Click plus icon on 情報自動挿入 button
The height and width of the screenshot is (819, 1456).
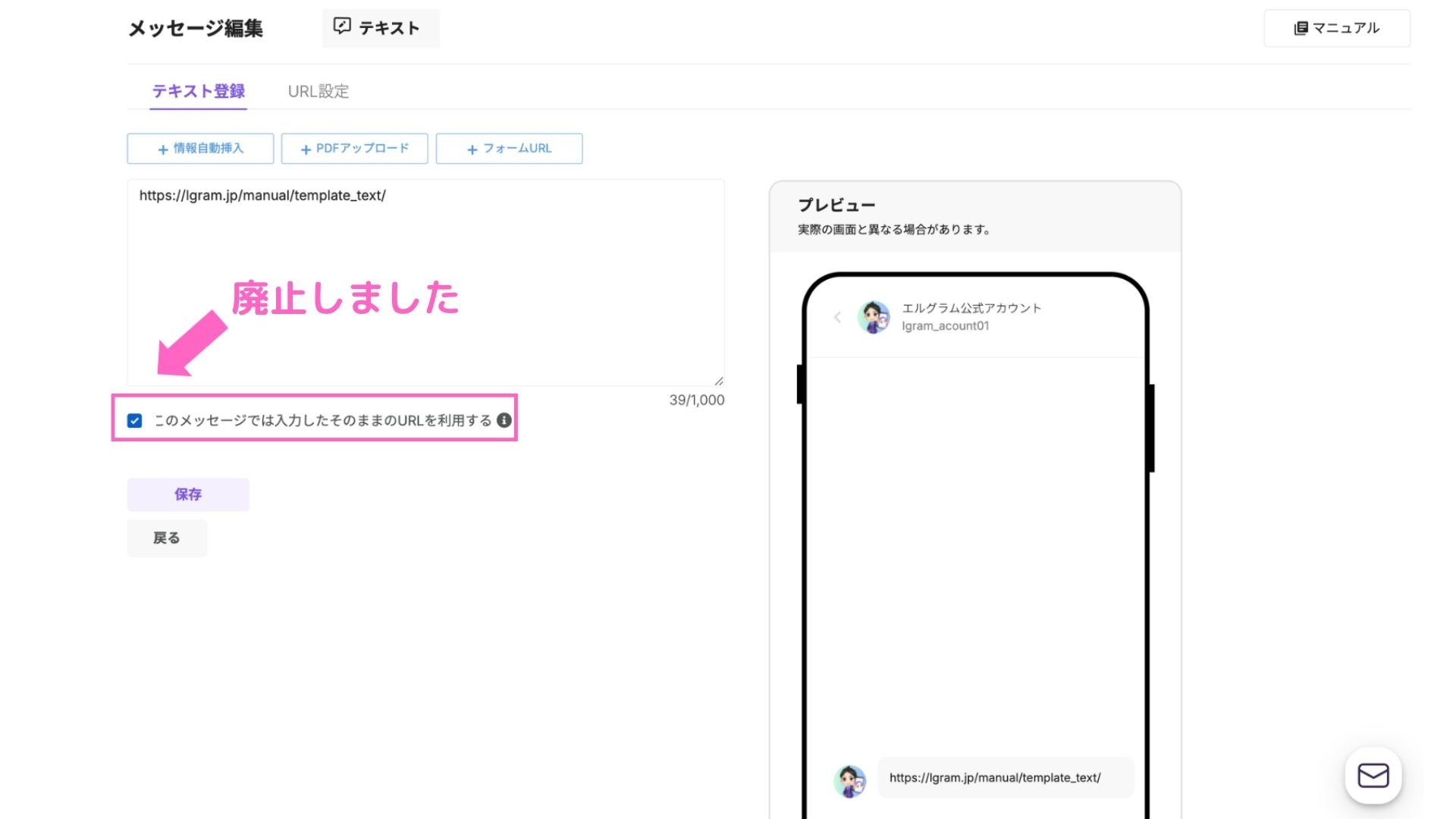pos(162,149)
